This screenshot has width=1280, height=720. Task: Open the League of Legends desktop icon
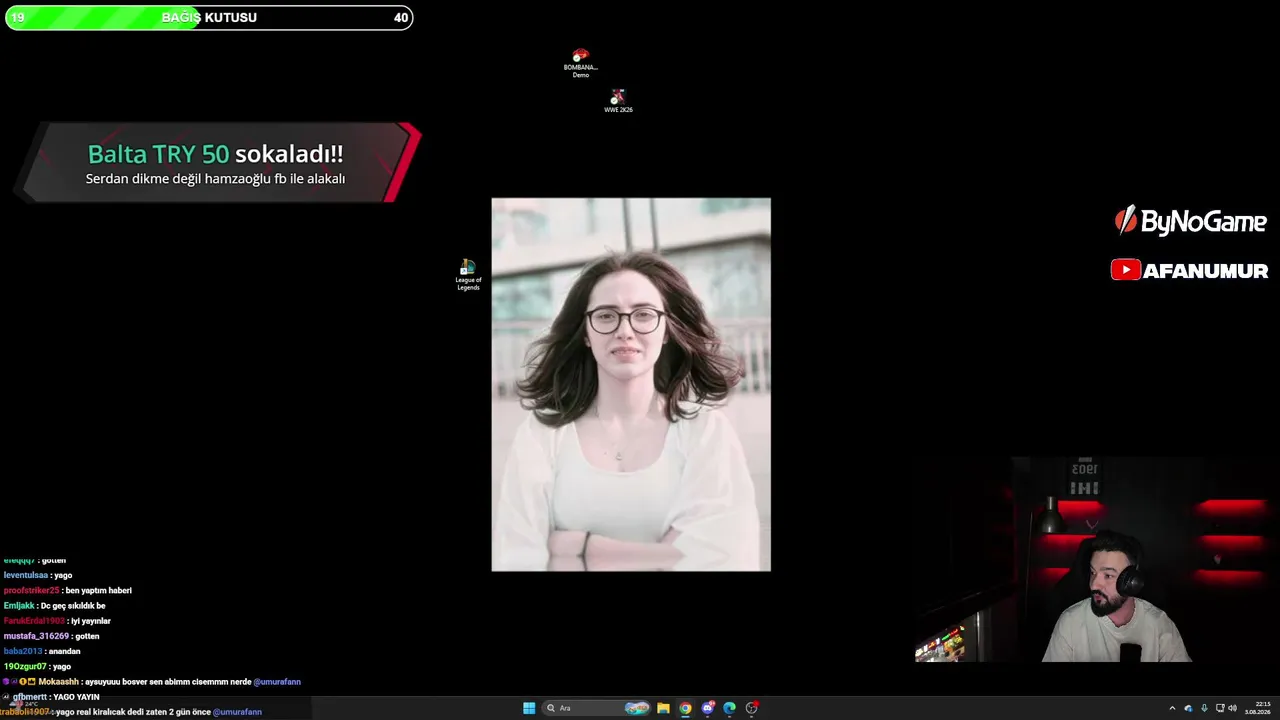pyautogui.click(x=468, y=275)
